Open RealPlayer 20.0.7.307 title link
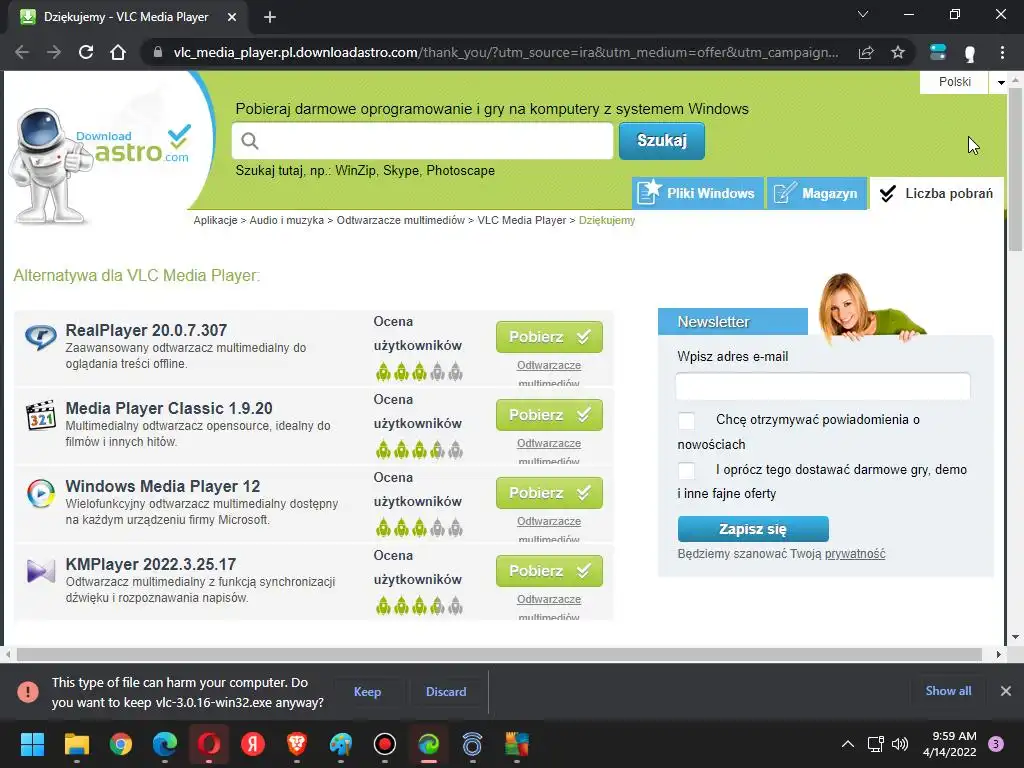This screenshot has width=1024, height=768. tap(146, 330)
